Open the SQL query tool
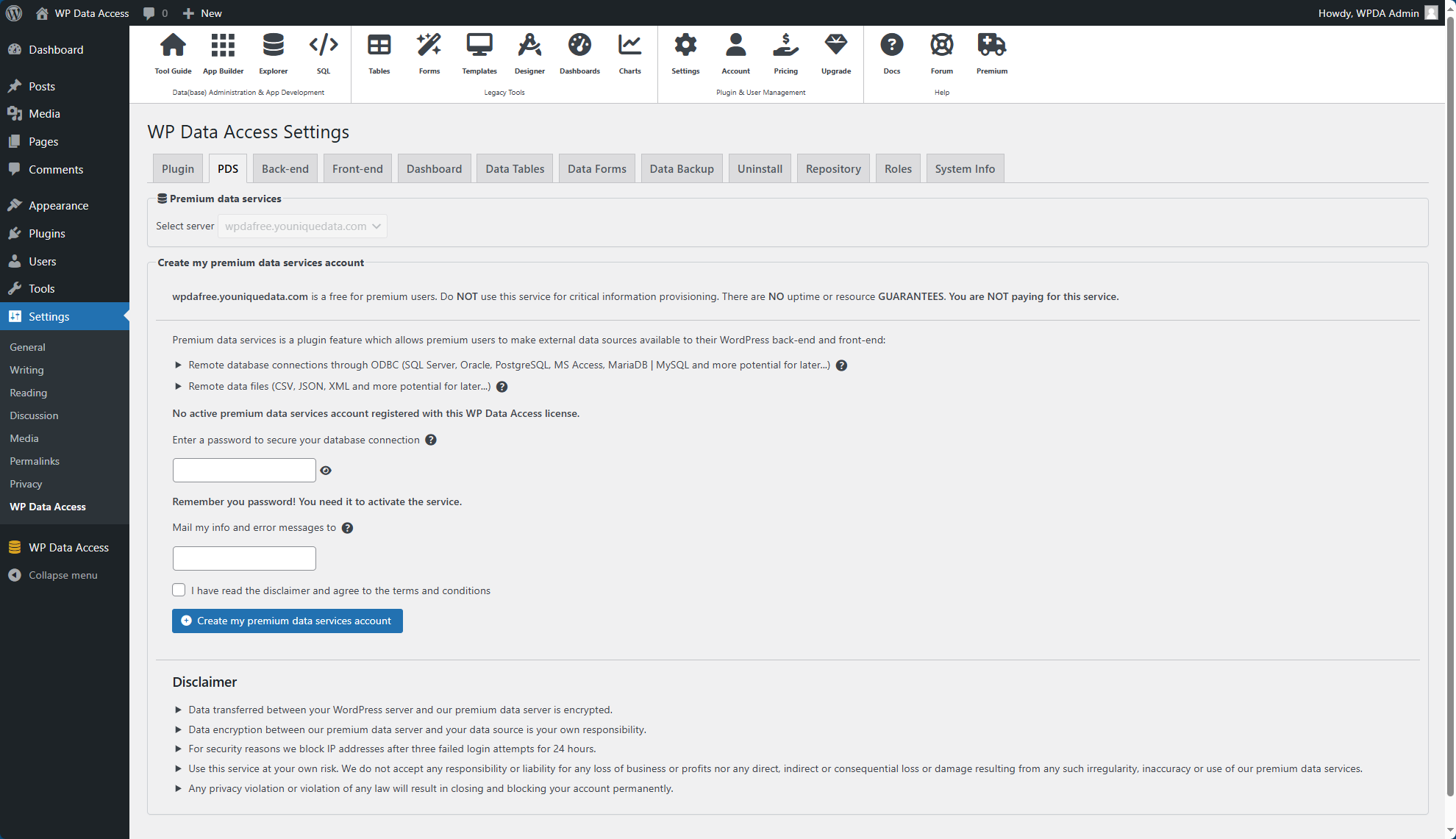Viewport: 1456px width, 839px height. point(324,51)
